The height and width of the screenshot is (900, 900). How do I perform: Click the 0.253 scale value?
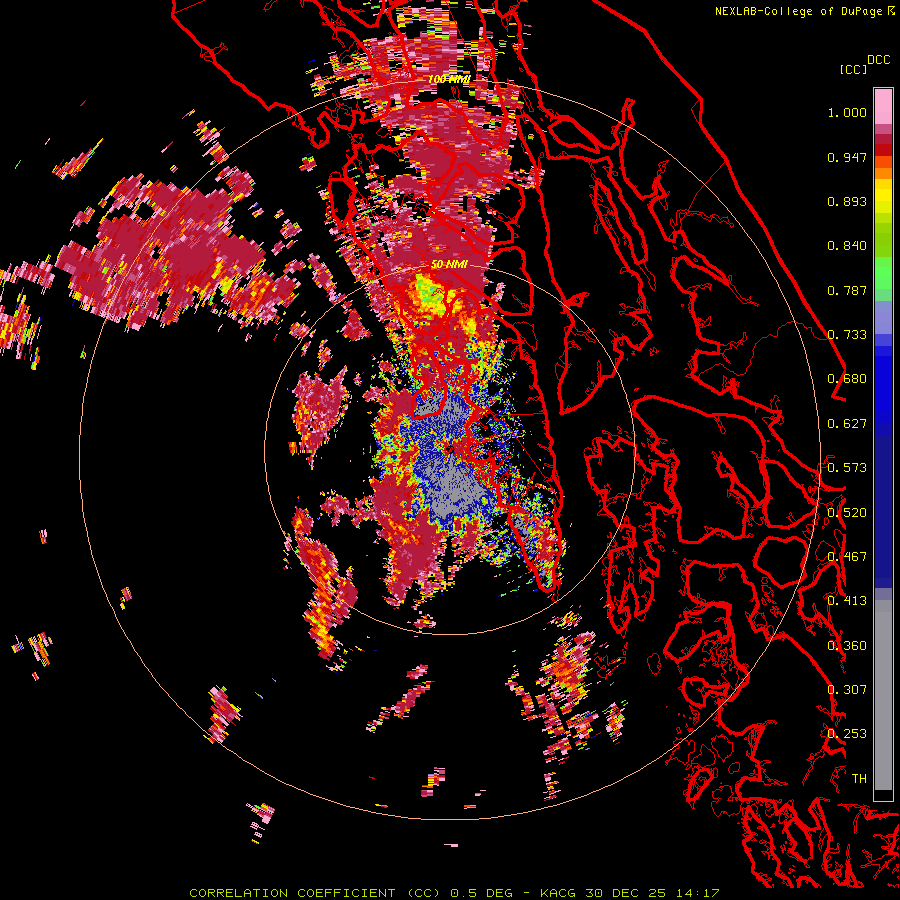tap(847, 734)
